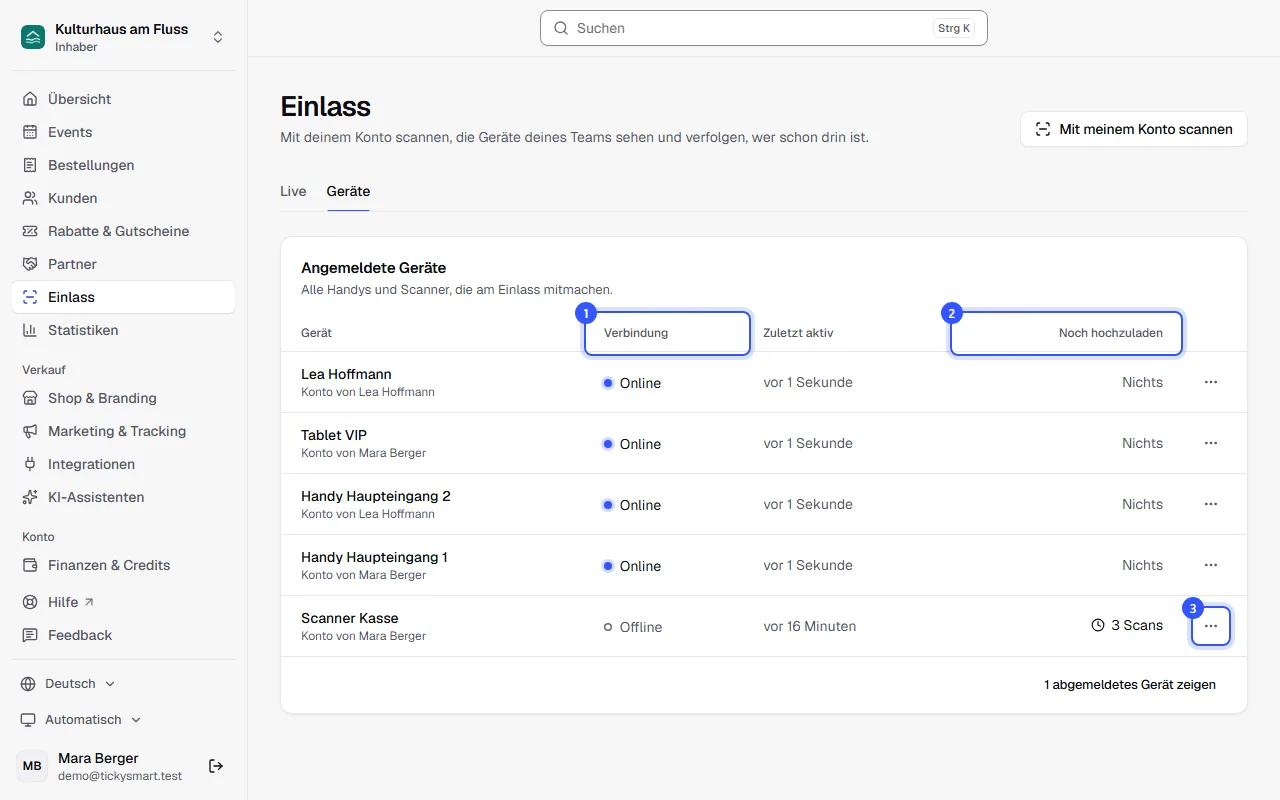
Task: Open Events calendar icon in sidebar
Action: click(30, 132)
